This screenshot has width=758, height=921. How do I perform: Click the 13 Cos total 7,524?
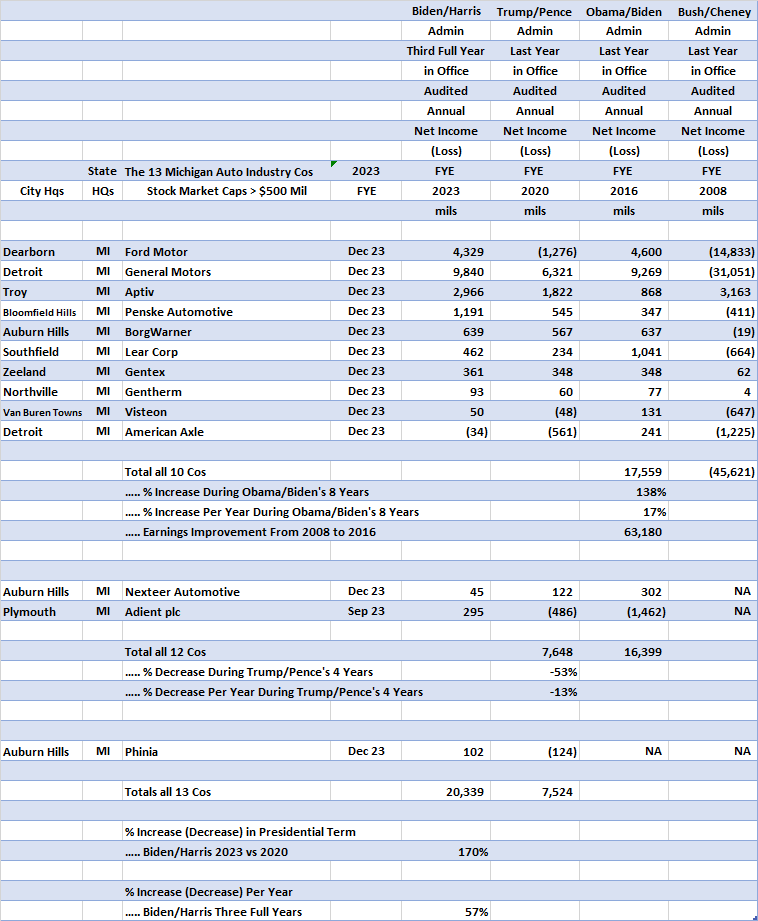(535, 791)
